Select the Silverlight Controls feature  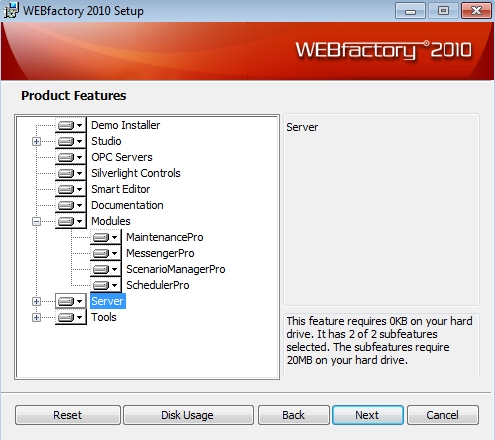tap(136, 173)
